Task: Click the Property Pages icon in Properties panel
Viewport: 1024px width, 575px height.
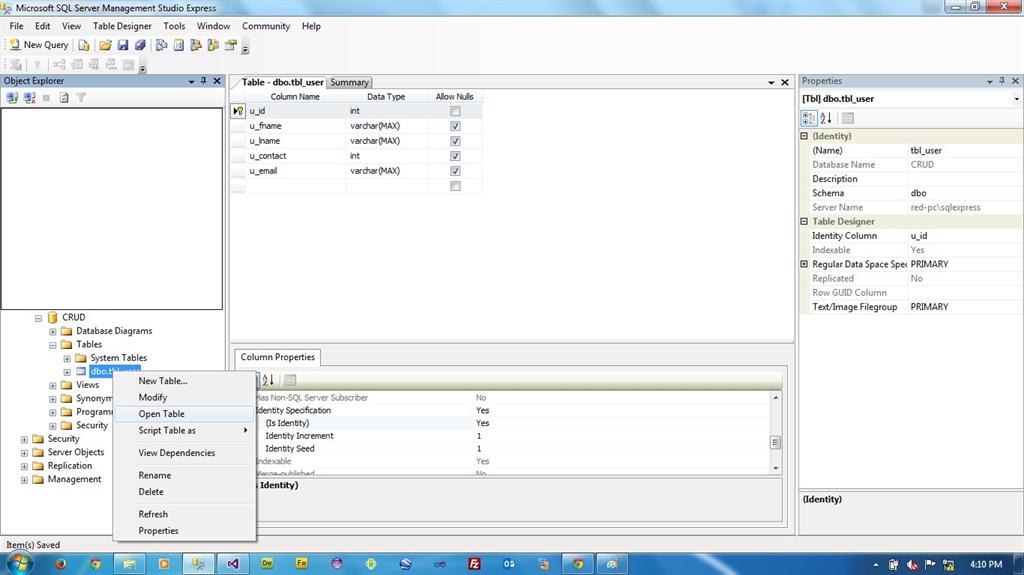Action: [848, 118]
